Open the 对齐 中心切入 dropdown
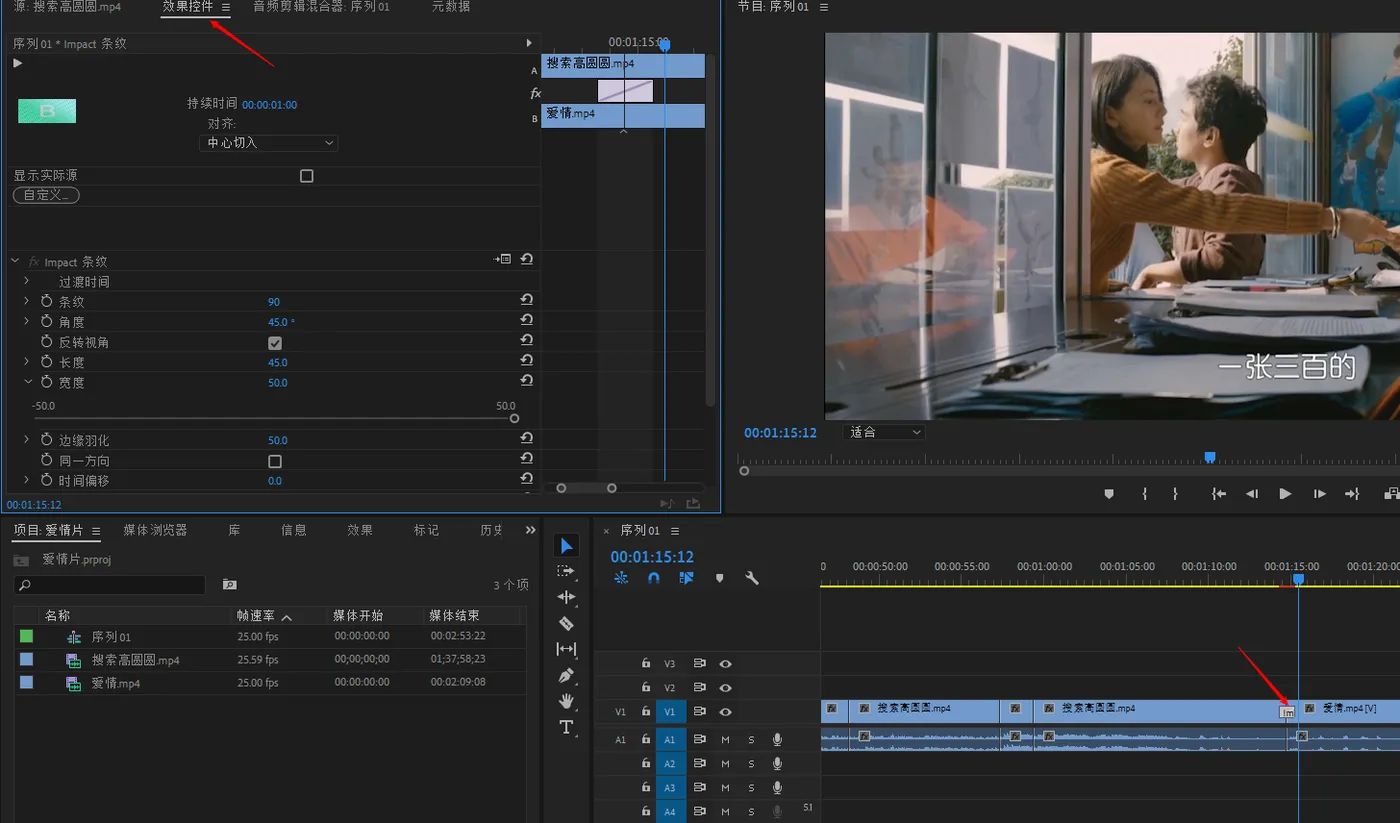The width and height of the screenshot is (1400, 823). tap(269, 143)
